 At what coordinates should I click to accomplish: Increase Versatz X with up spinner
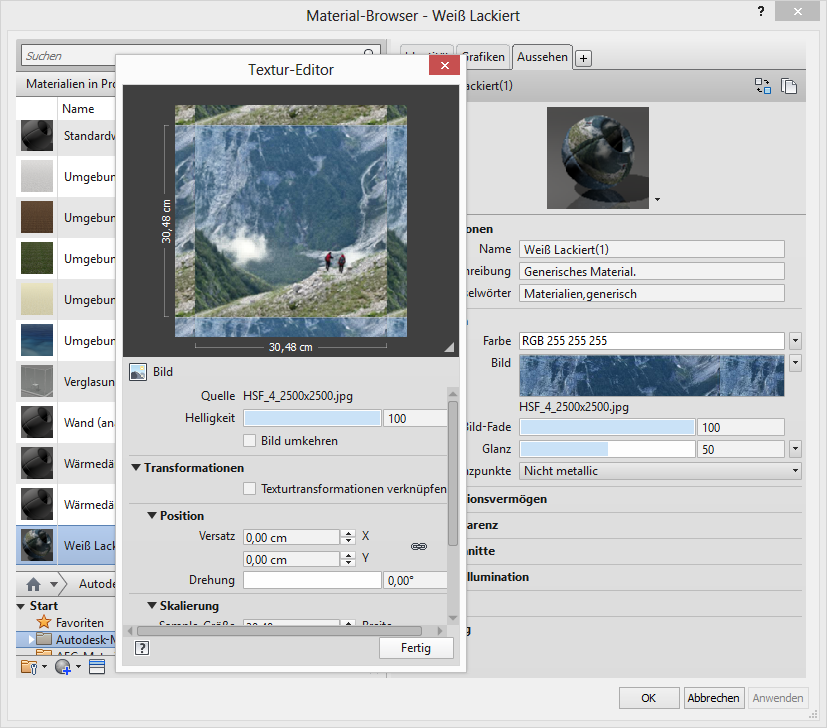(348, 533)
